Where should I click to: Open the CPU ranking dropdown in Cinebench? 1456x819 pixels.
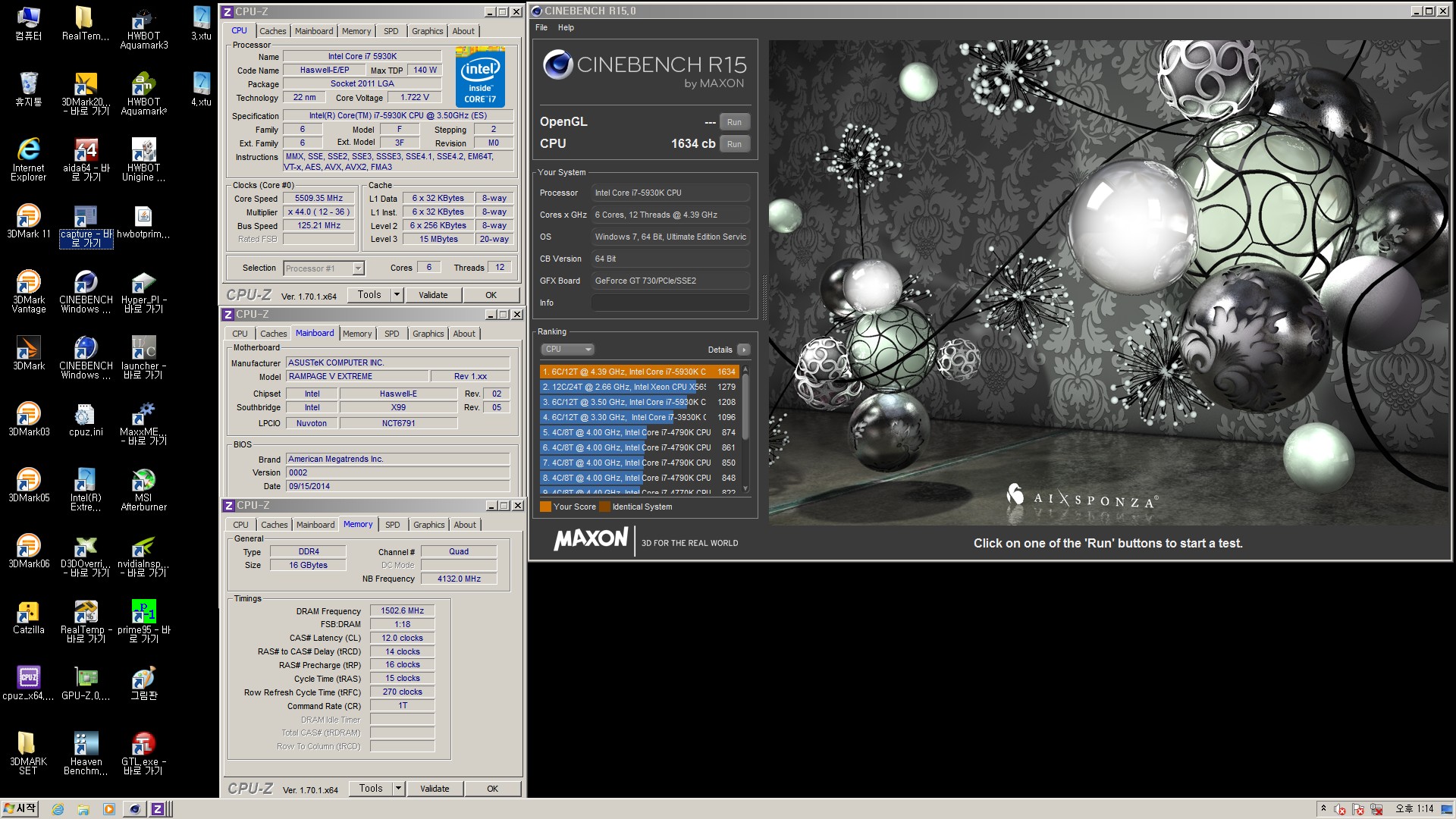point(567,350)
